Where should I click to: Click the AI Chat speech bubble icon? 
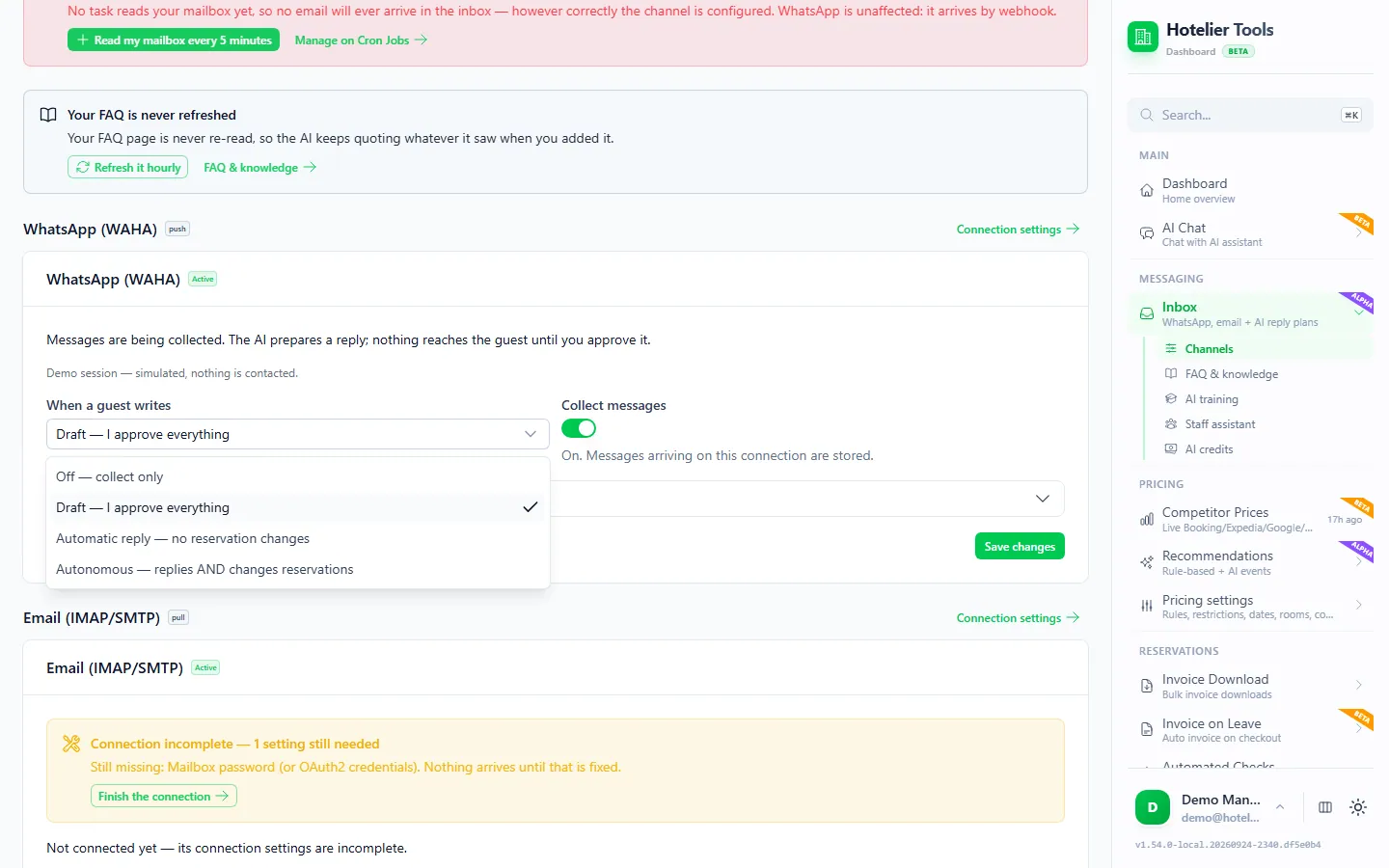pos(1147,233)
